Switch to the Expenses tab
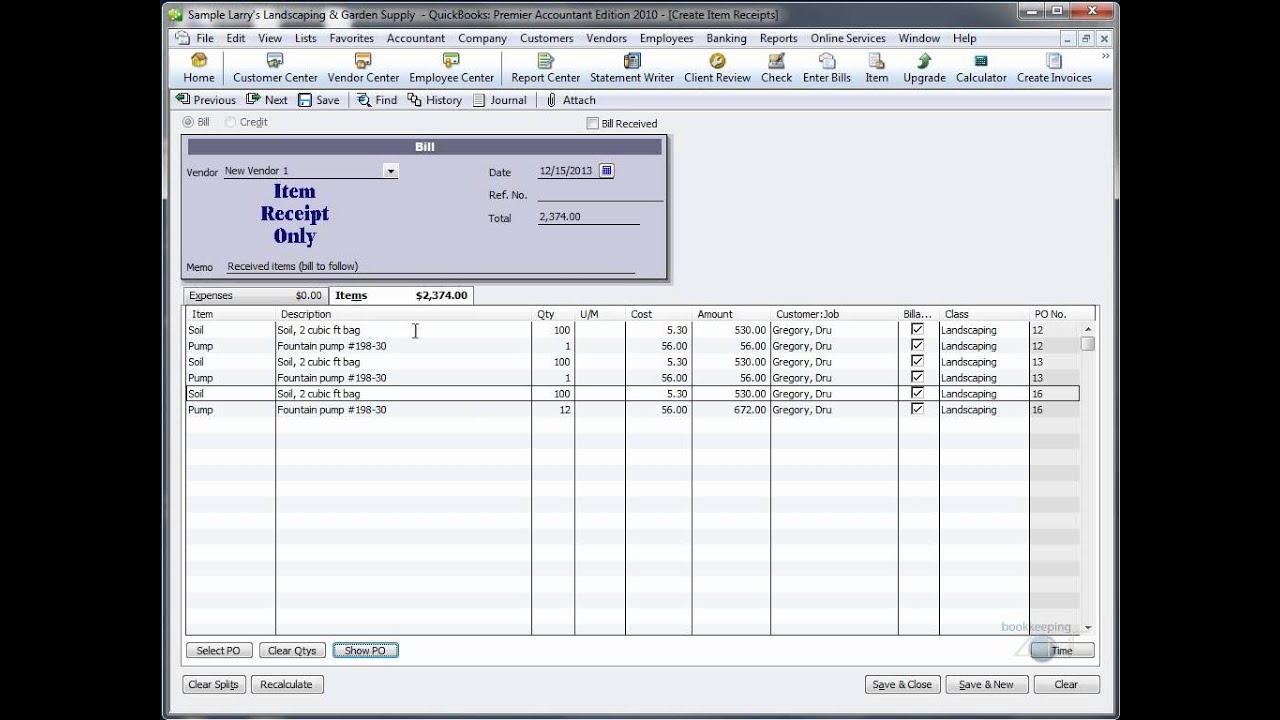The image size is (1280, 720). pos(256,295)
